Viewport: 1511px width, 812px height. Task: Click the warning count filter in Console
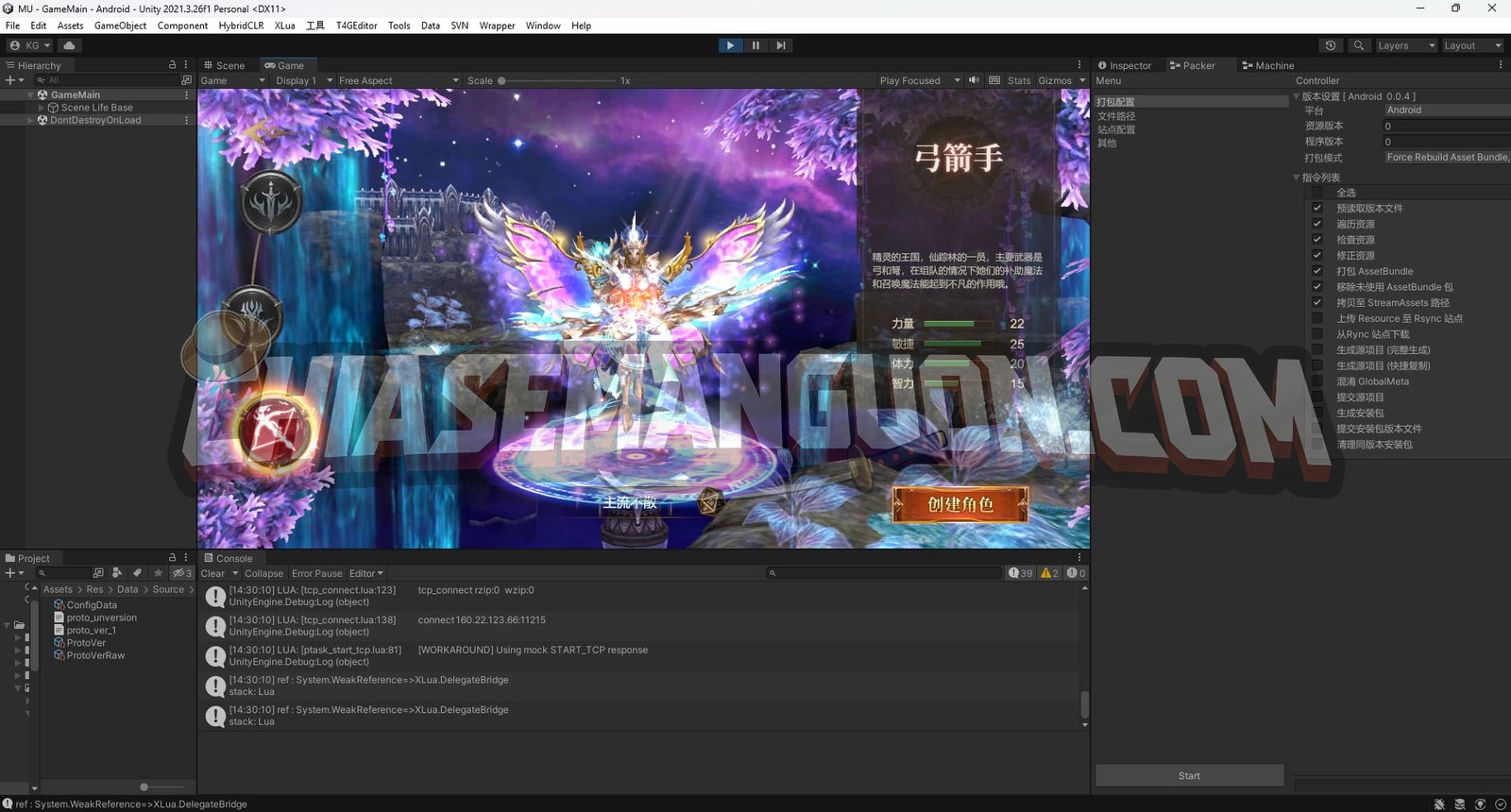point(1049,573)
